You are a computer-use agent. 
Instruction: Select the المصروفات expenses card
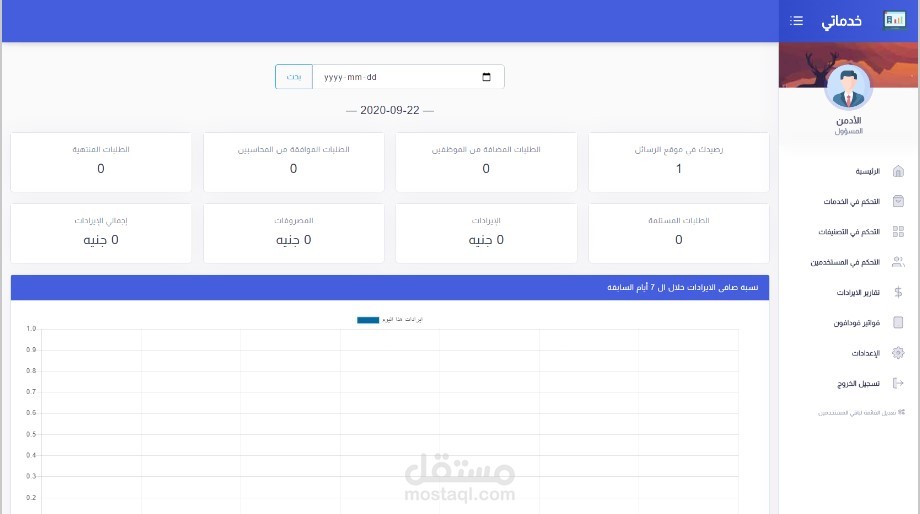[293, 233]
